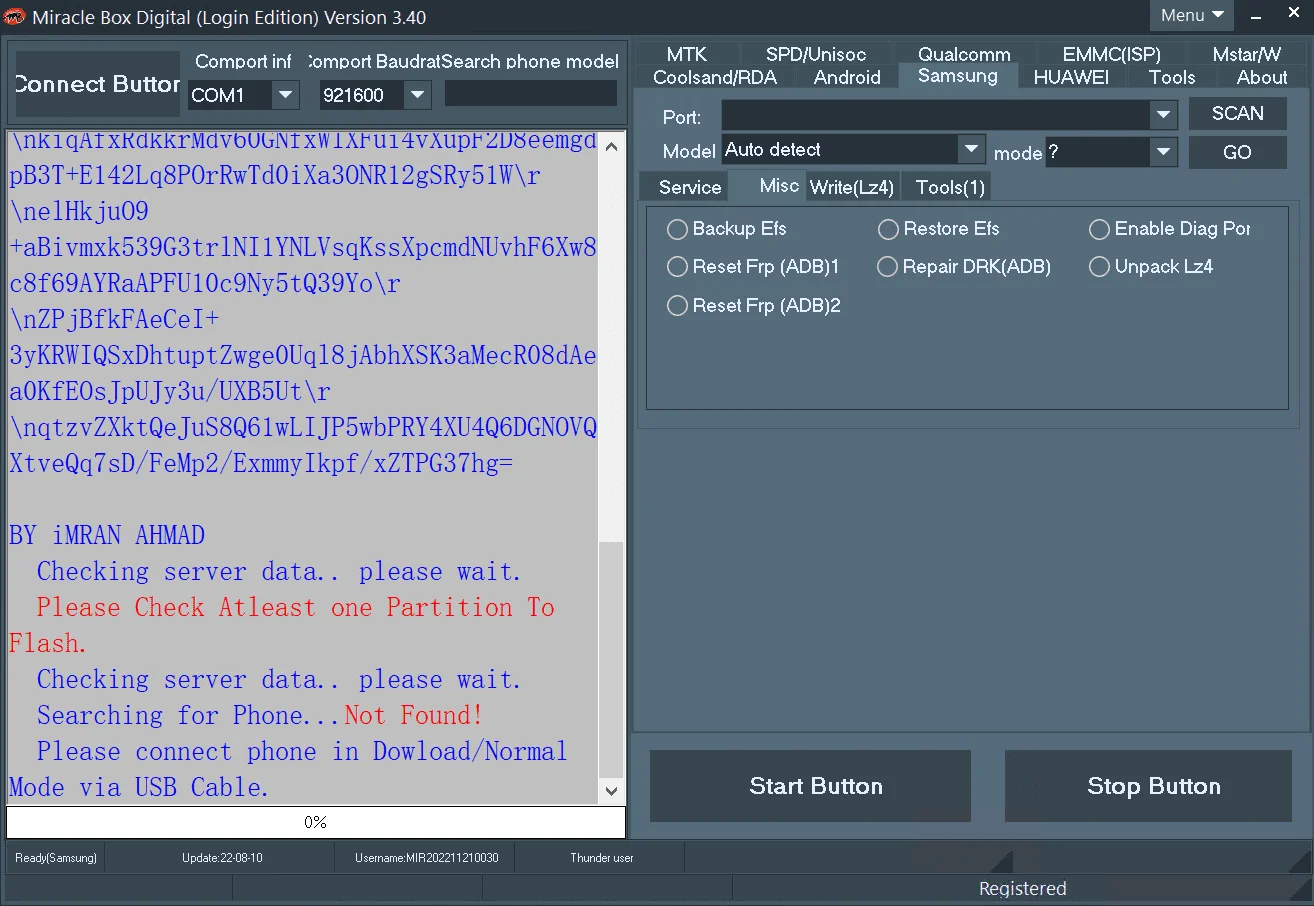This screenshot has width=1314, height=906.
Task: Click the SCAN button
Action: pyautogui.click(x=1237, y=113)
